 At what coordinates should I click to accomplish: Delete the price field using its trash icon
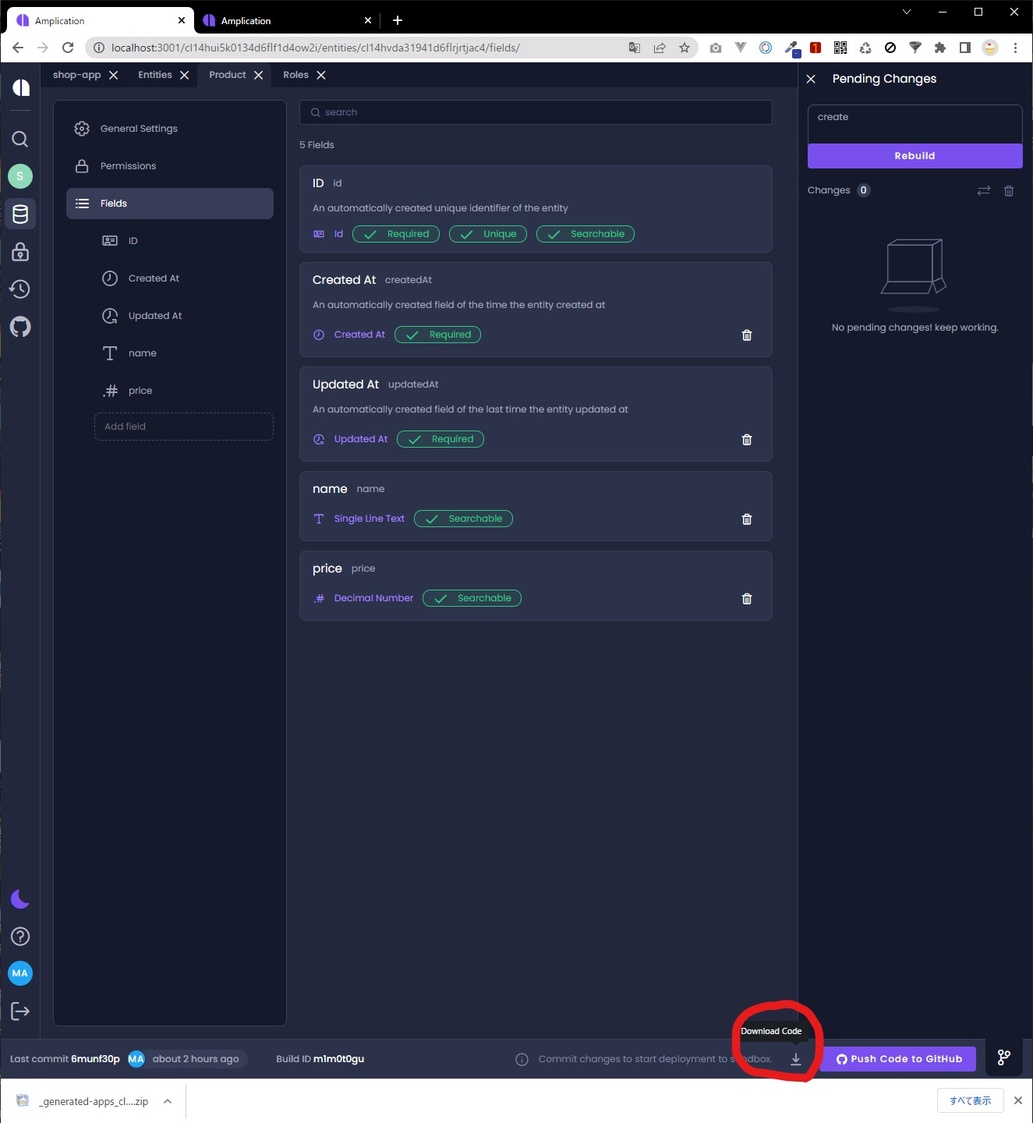746,599
